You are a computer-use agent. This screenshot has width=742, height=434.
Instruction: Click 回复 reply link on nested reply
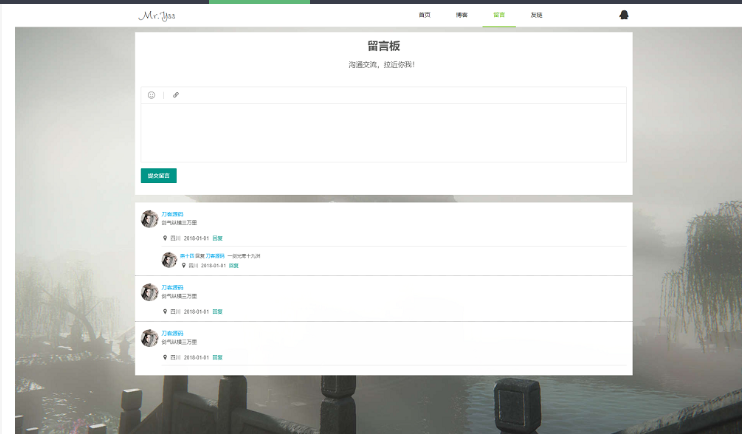pos(234,266)
